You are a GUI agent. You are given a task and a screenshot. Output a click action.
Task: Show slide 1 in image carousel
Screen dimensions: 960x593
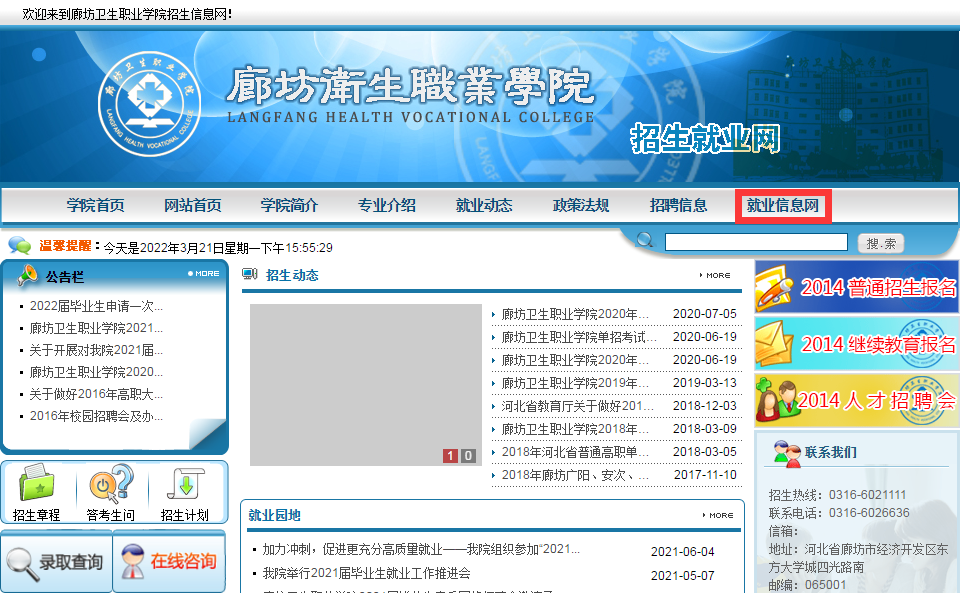pos(450,456)
